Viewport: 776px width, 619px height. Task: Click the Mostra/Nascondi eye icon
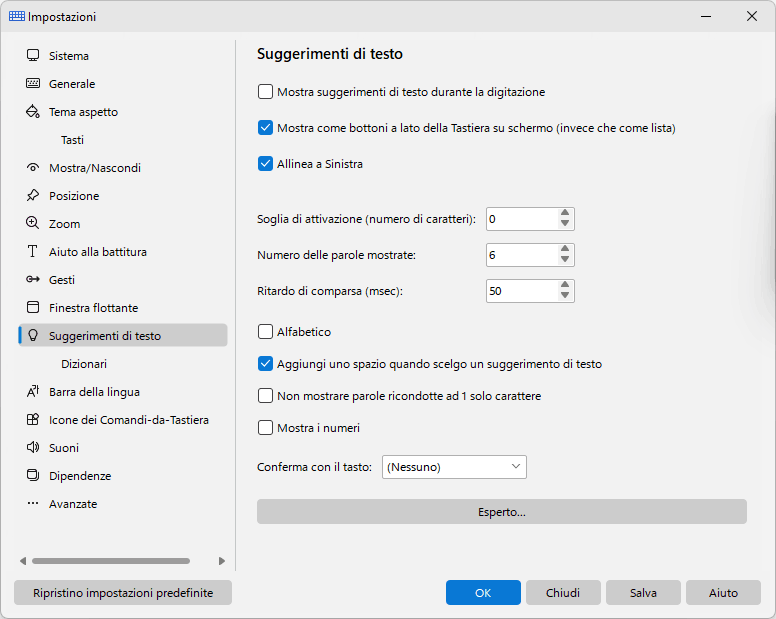(33, 168)
